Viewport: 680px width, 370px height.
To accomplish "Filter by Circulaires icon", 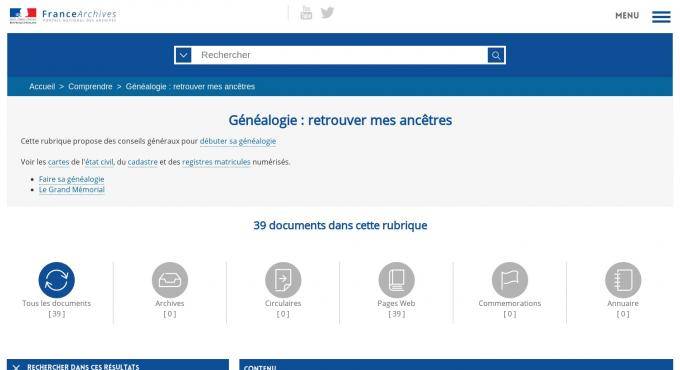I will pos(283,280).
